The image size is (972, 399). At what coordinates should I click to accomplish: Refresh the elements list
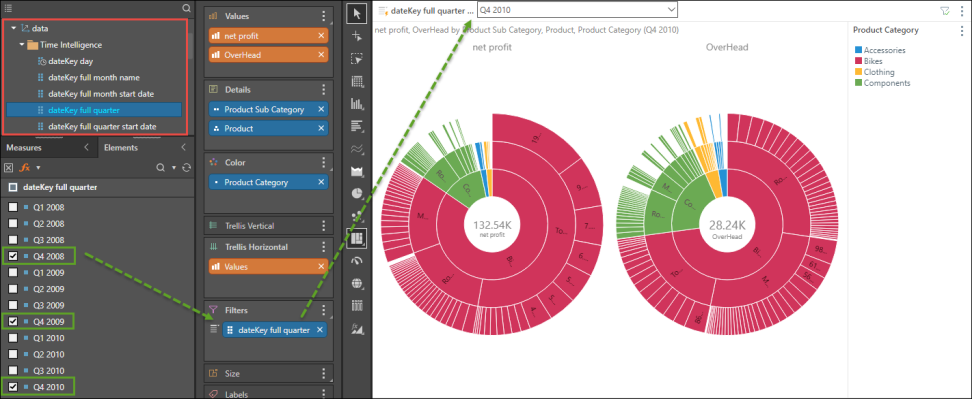pyautogui.click(x=186, y=167)
